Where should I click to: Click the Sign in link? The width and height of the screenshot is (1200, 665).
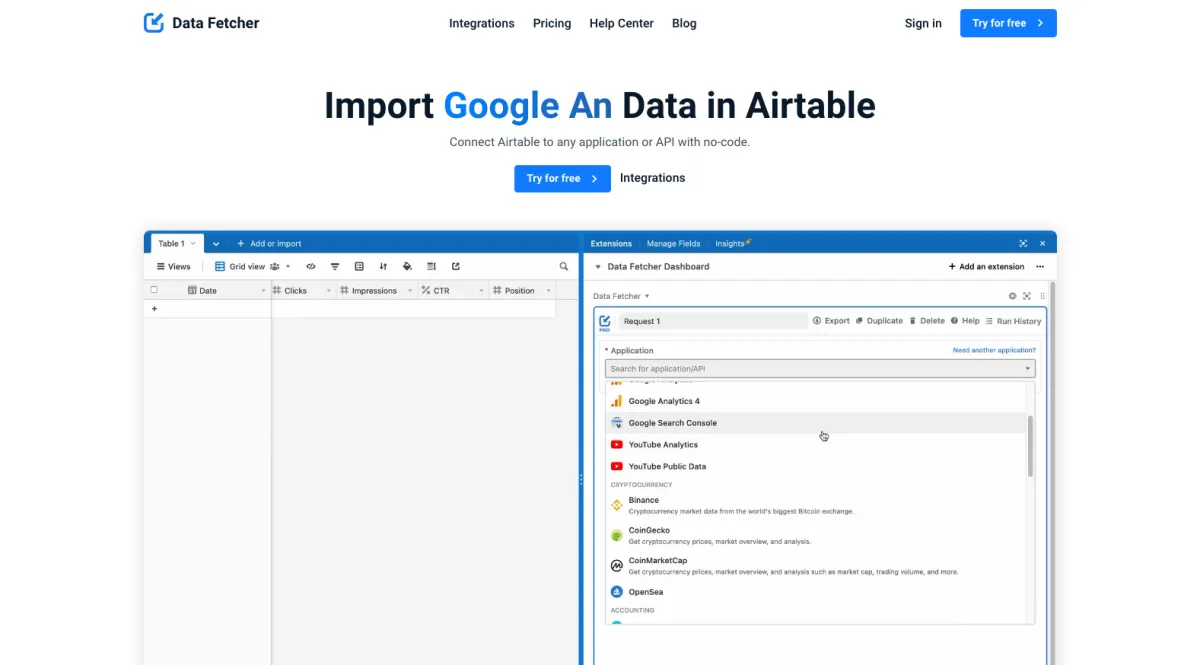click(923, 23)
